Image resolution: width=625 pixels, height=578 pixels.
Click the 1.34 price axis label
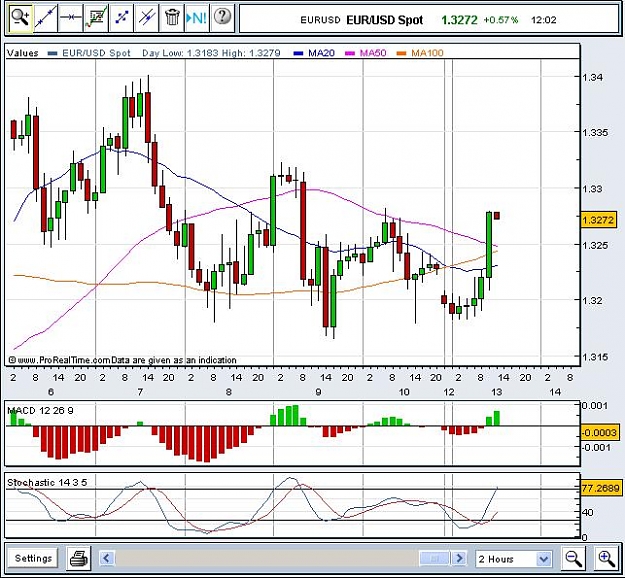coord(592,77)
